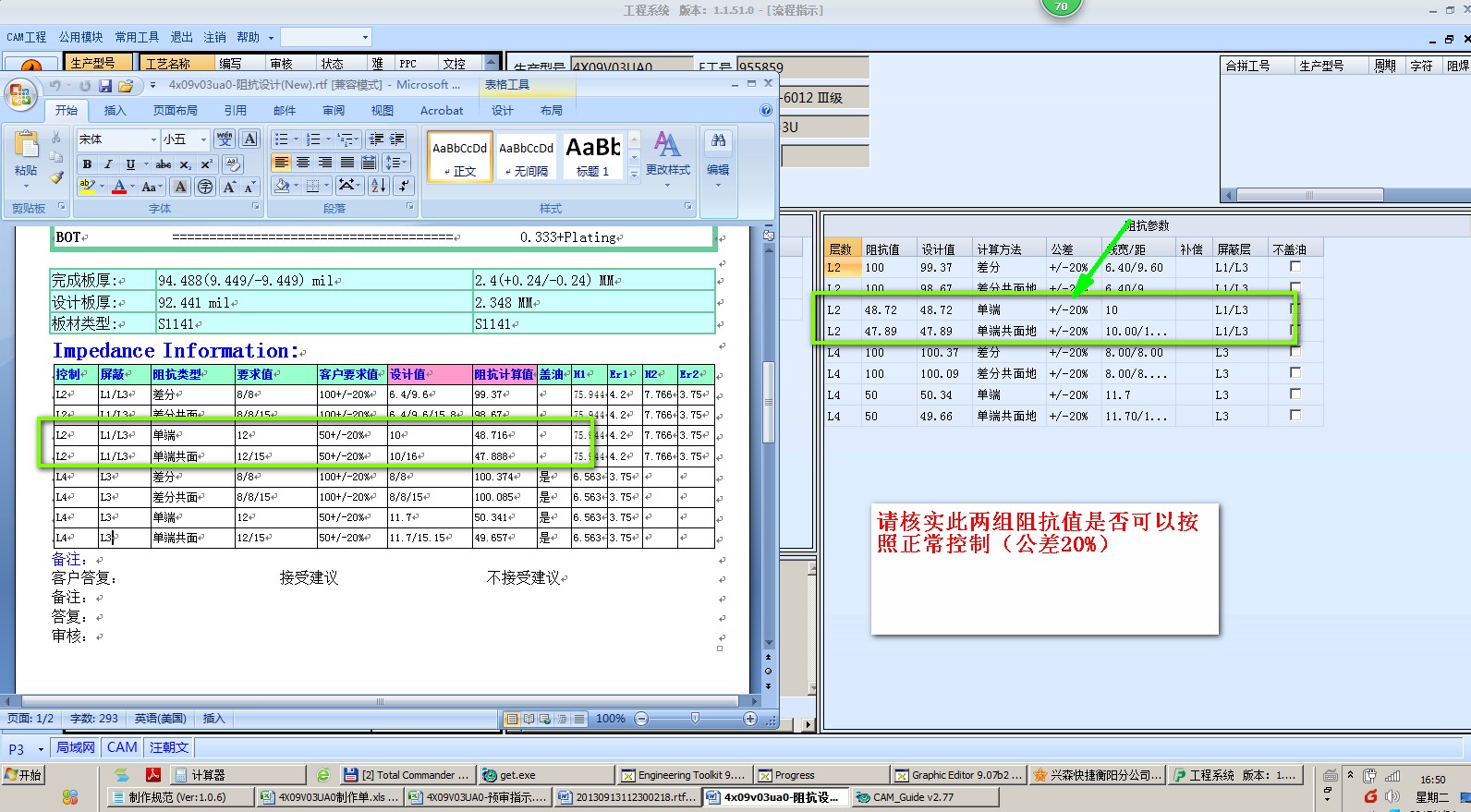Right-align the paragraph
1471x812 pixels.
point(325,163)
